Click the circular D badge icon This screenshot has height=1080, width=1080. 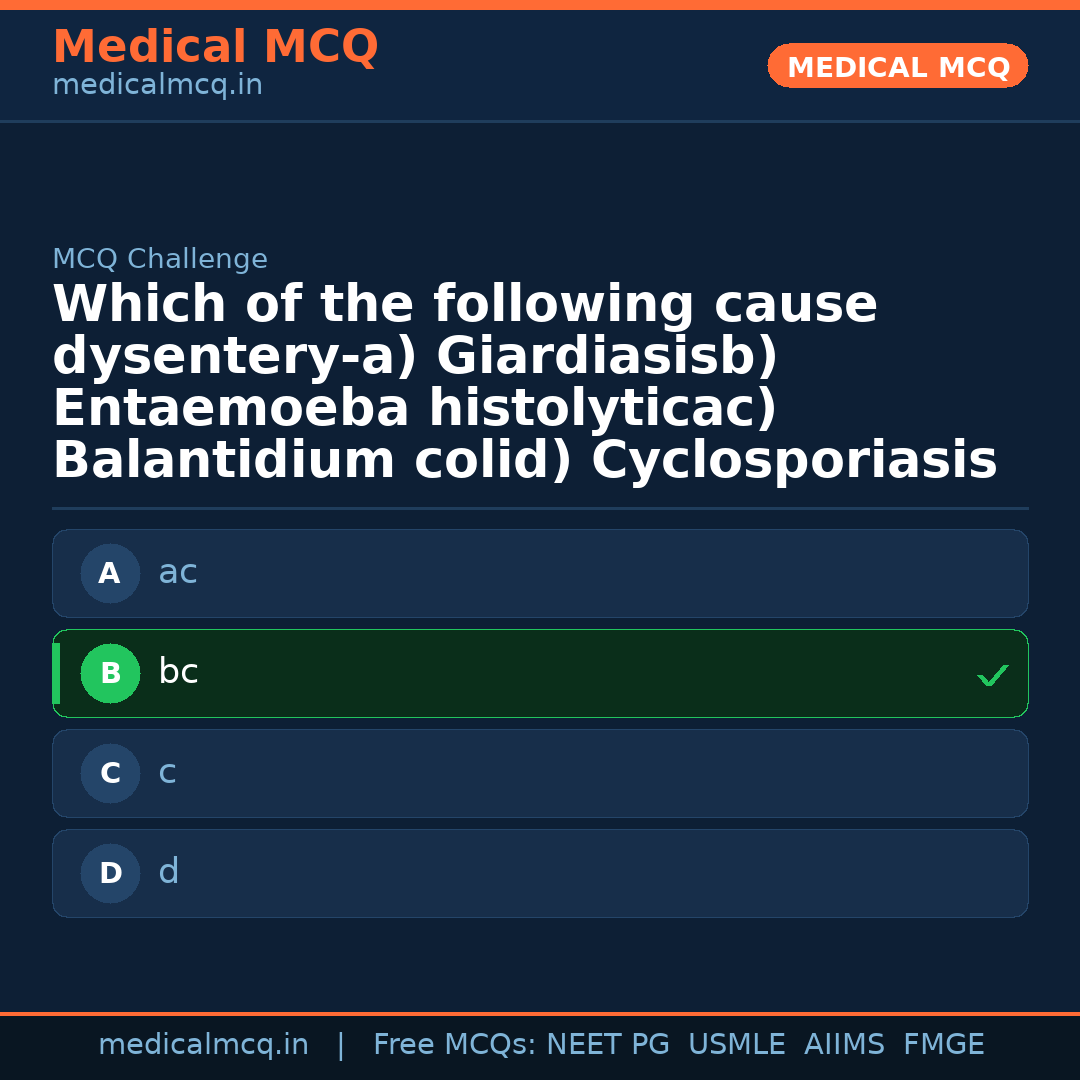(x=110, y=873)
